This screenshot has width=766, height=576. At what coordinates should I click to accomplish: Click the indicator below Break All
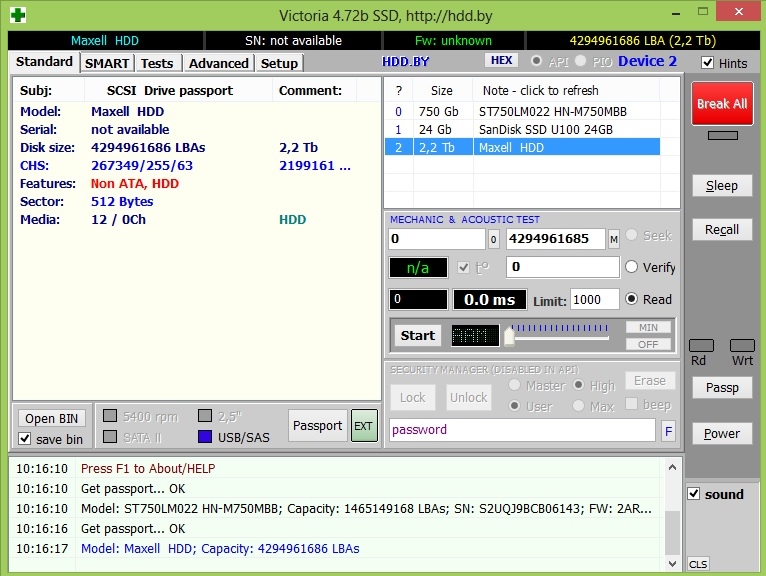click(723, 135)
